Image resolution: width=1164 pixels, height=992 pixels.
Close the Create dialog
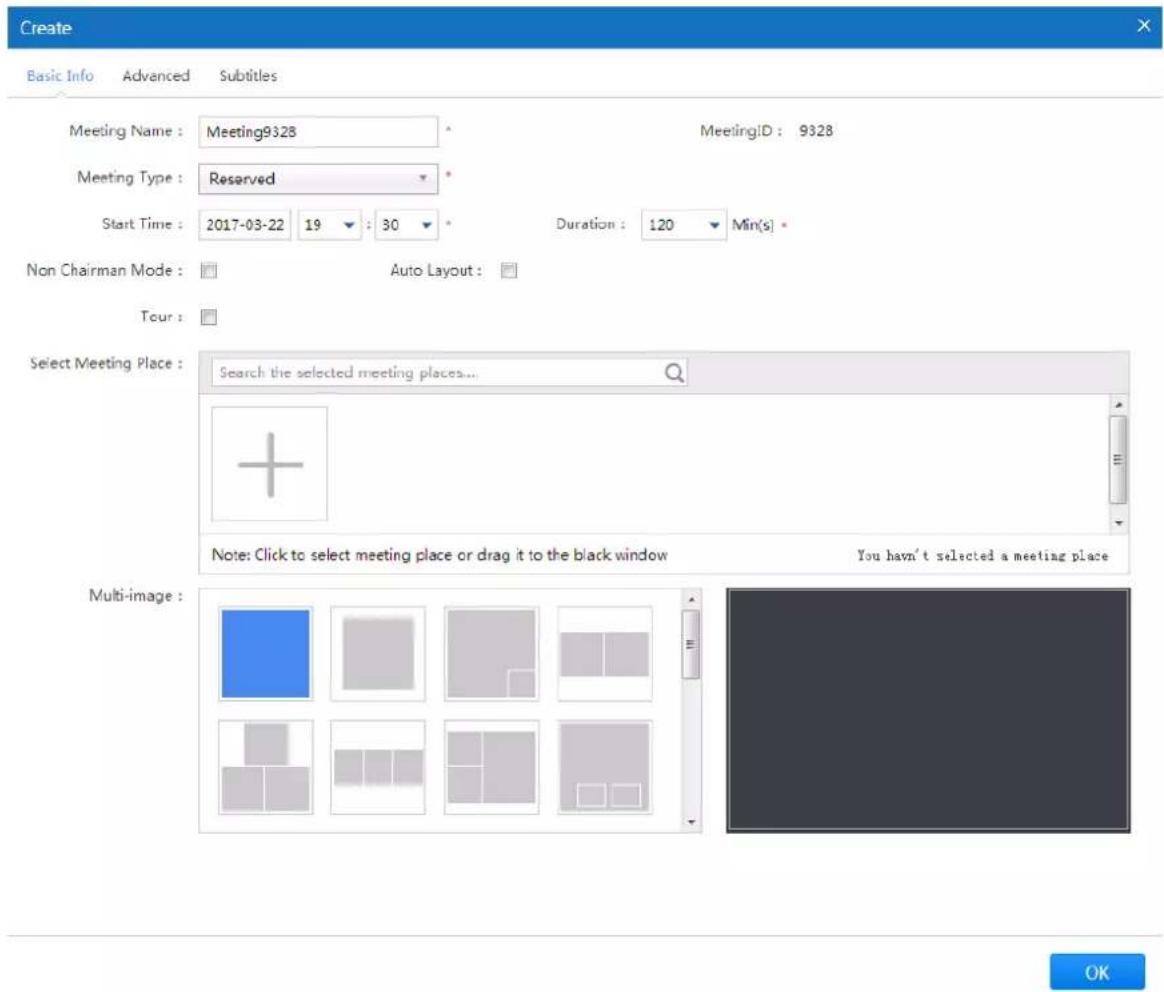(1143, 26)
